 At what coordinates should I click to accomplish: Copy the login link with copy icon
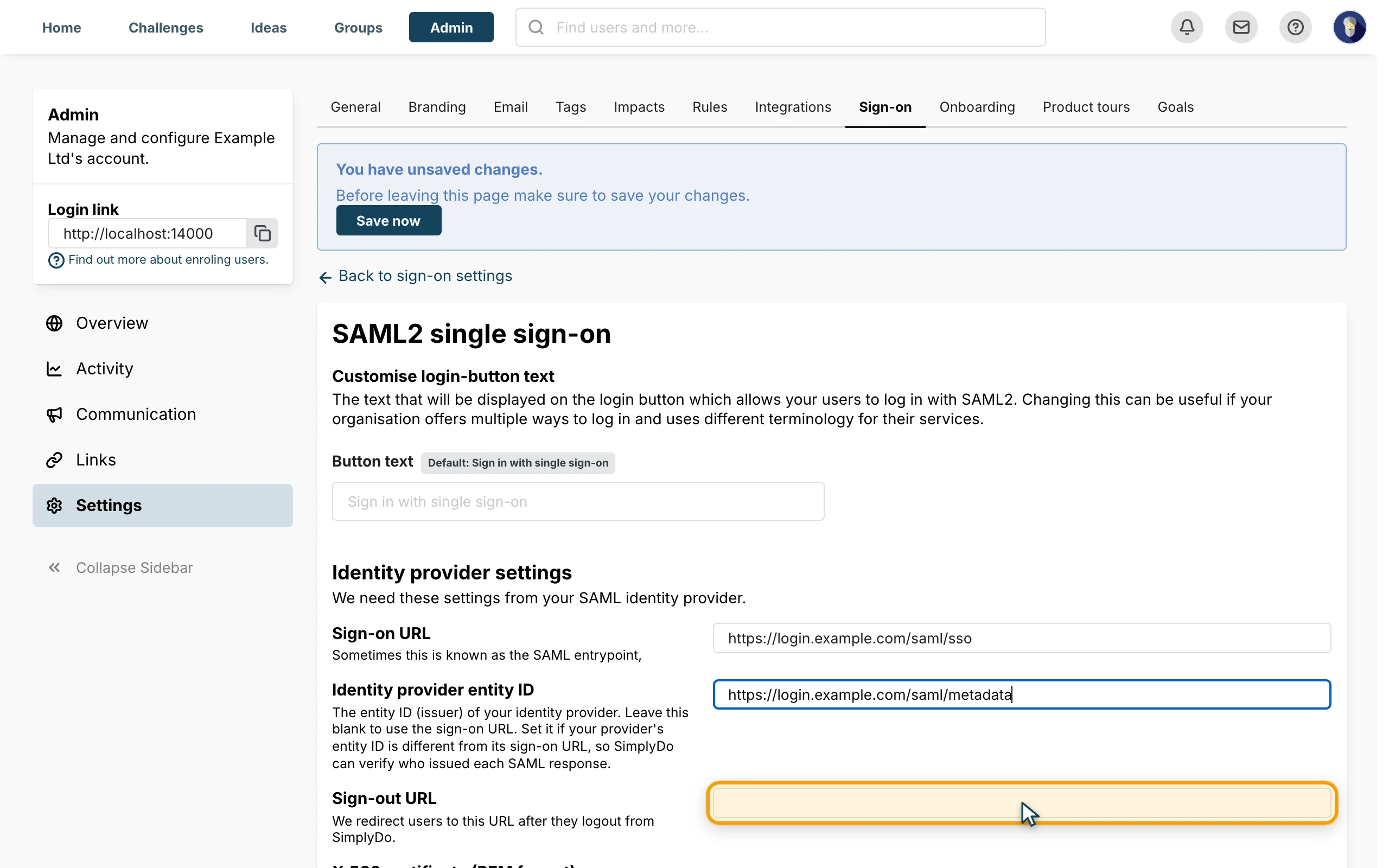[262, 233]
